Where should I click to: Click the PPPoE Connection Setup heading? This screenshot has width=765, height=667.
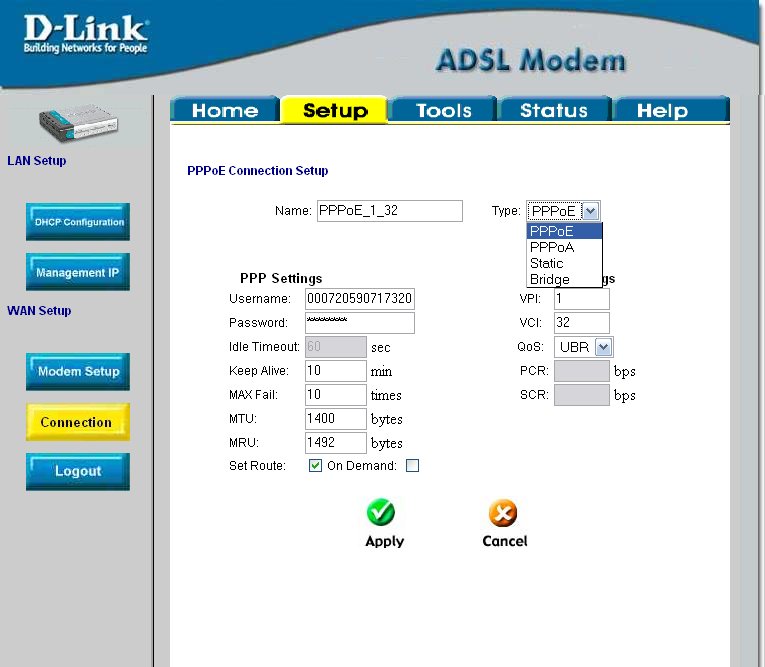click(258, 171)
